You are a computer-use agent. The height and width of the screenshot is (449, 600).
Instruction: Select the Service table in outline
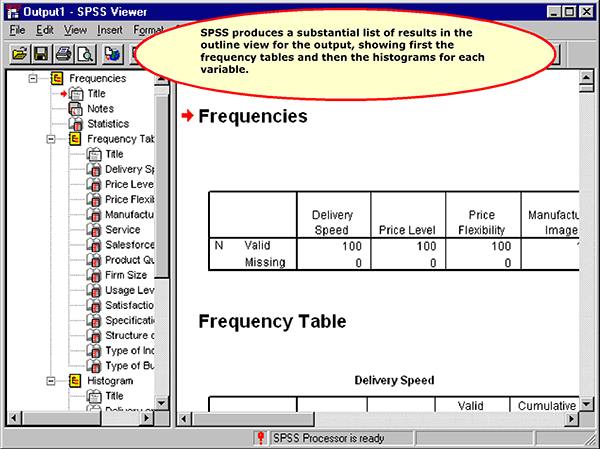(122, 230)
